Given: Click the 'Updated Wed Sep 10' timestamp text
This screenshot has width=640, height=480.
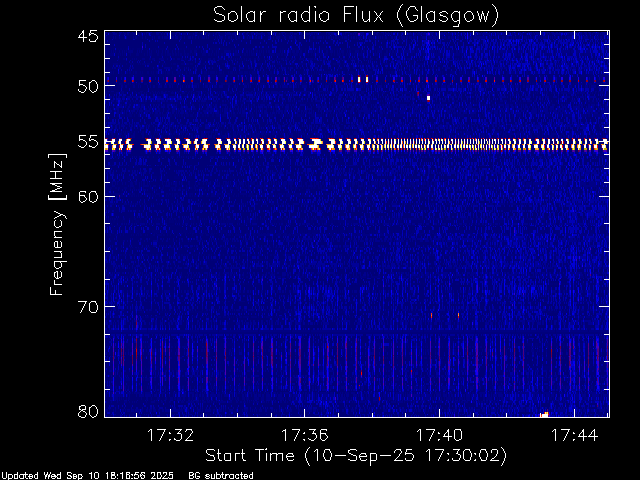Looking at the screenshot, I should 87,476.
